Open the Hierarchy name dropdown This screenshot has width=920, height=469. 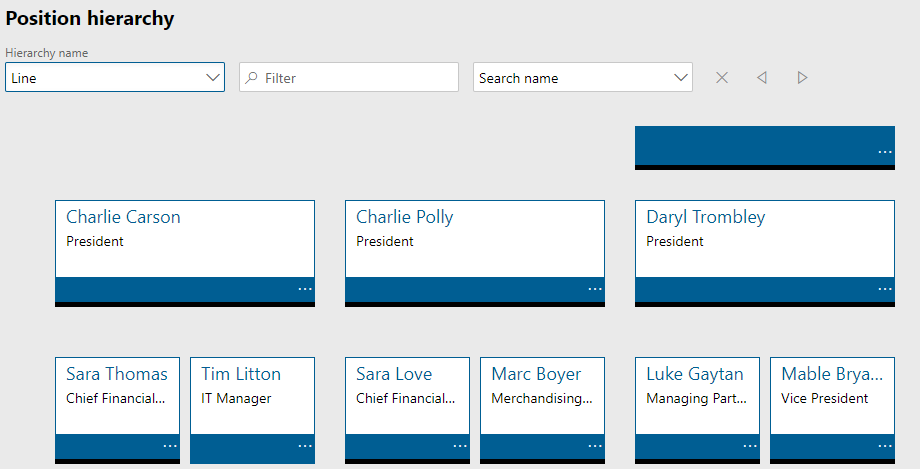[x=213, y=78]
